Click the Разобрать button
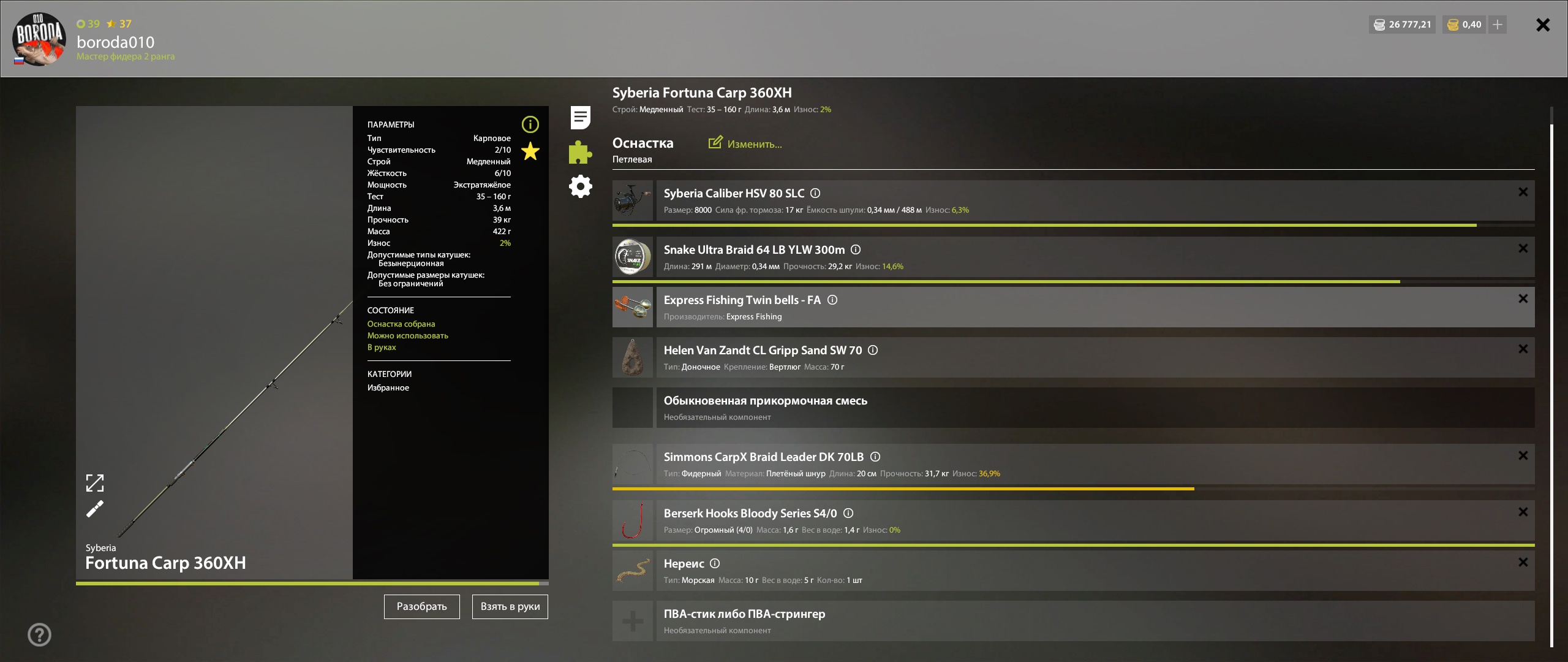Viewport: 1568px width, 662px height. 422,607
